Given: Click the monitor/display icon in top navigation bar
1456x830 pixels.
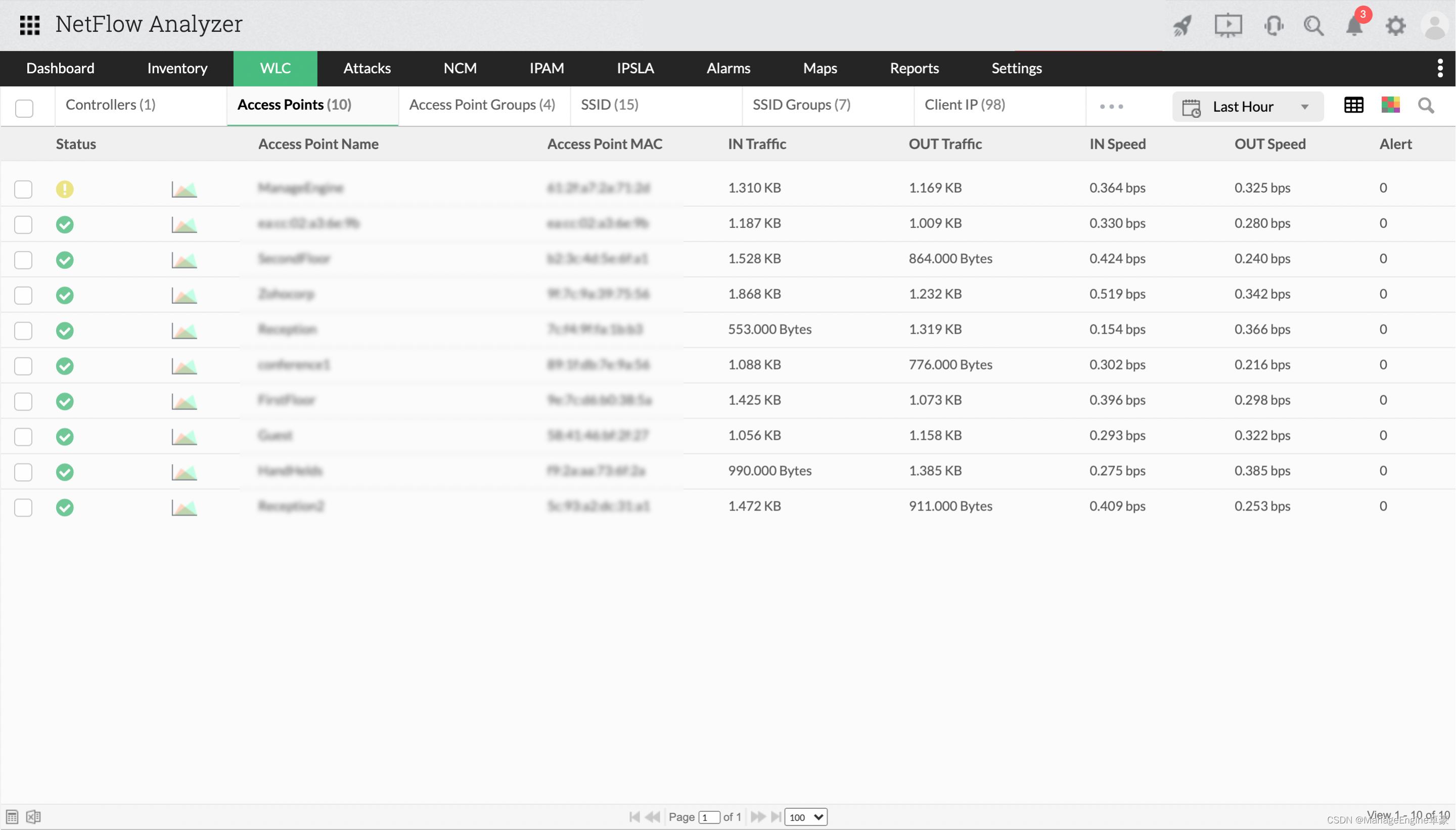Looking at the screenshot, I should coord(1227,24).
